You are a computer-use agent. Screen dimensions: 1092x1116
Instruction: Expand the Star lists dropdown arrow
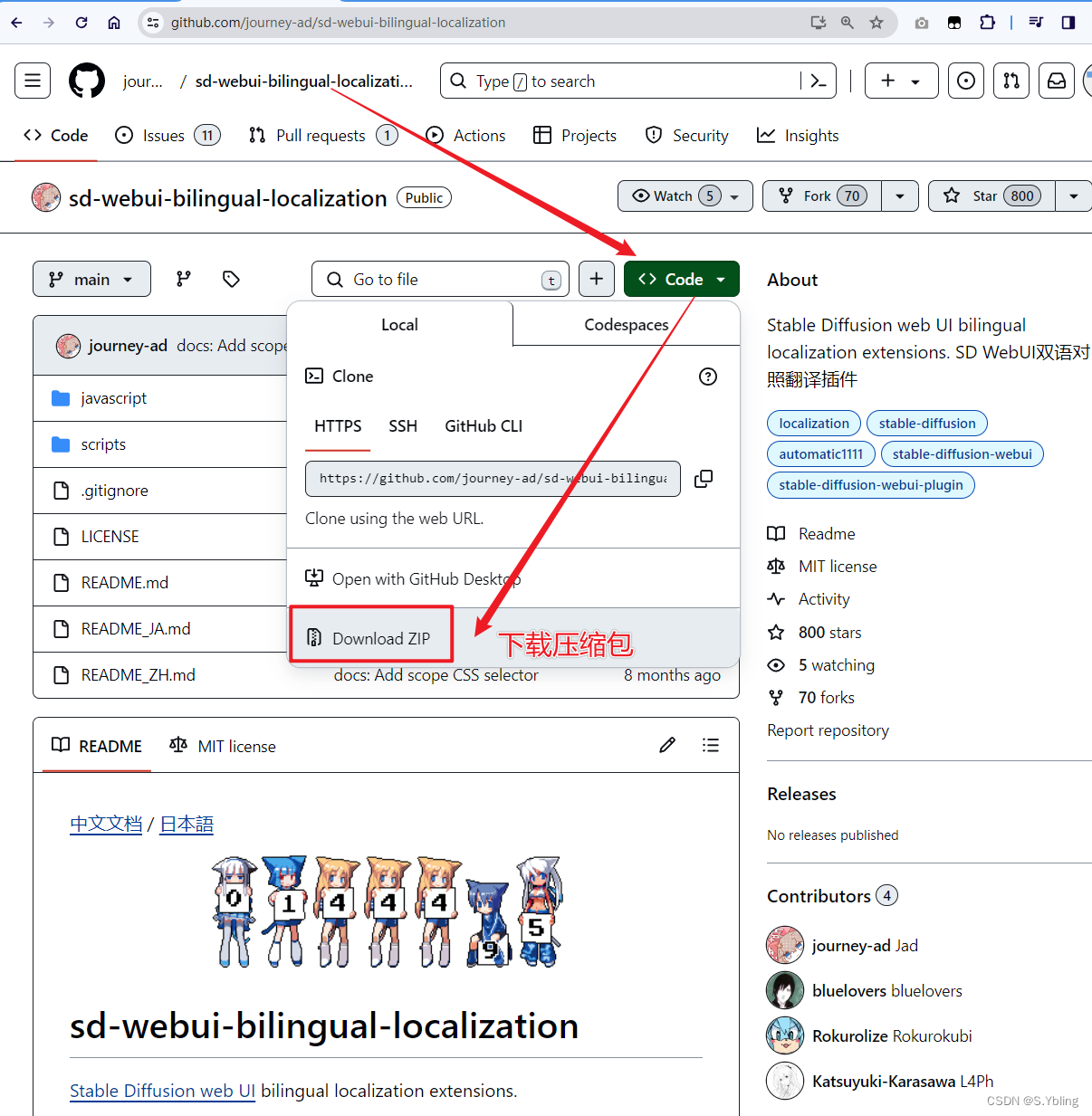click(1073, 196)
